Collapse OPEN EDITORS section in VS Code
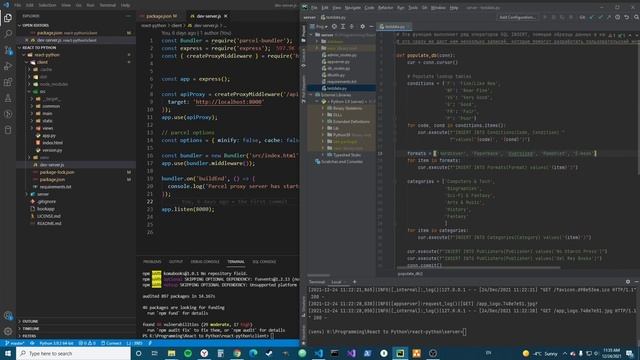This screenshot has width=640, height=360. [20, 25]
